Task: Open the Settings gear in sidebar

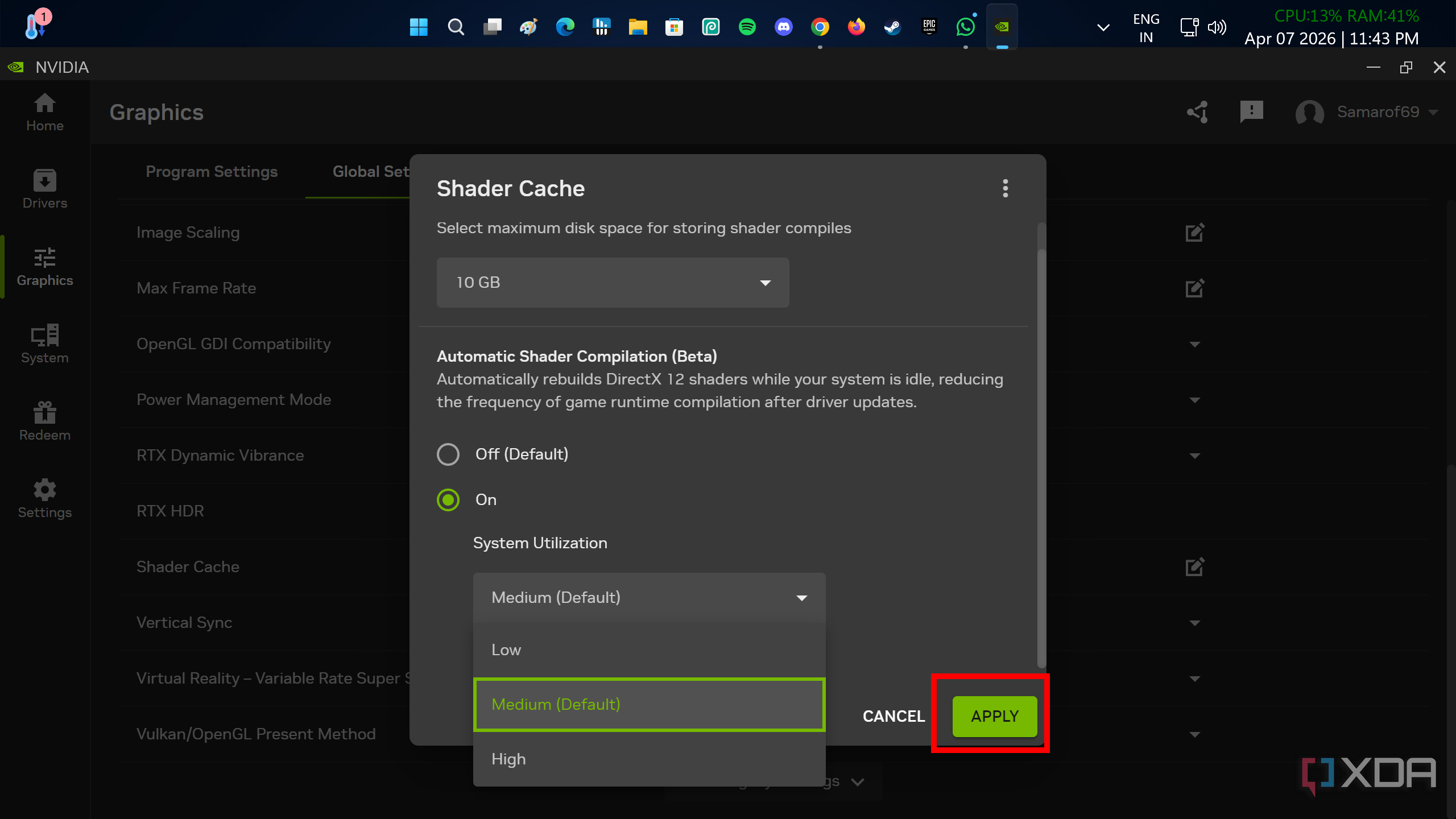Action: pos(44,499)
